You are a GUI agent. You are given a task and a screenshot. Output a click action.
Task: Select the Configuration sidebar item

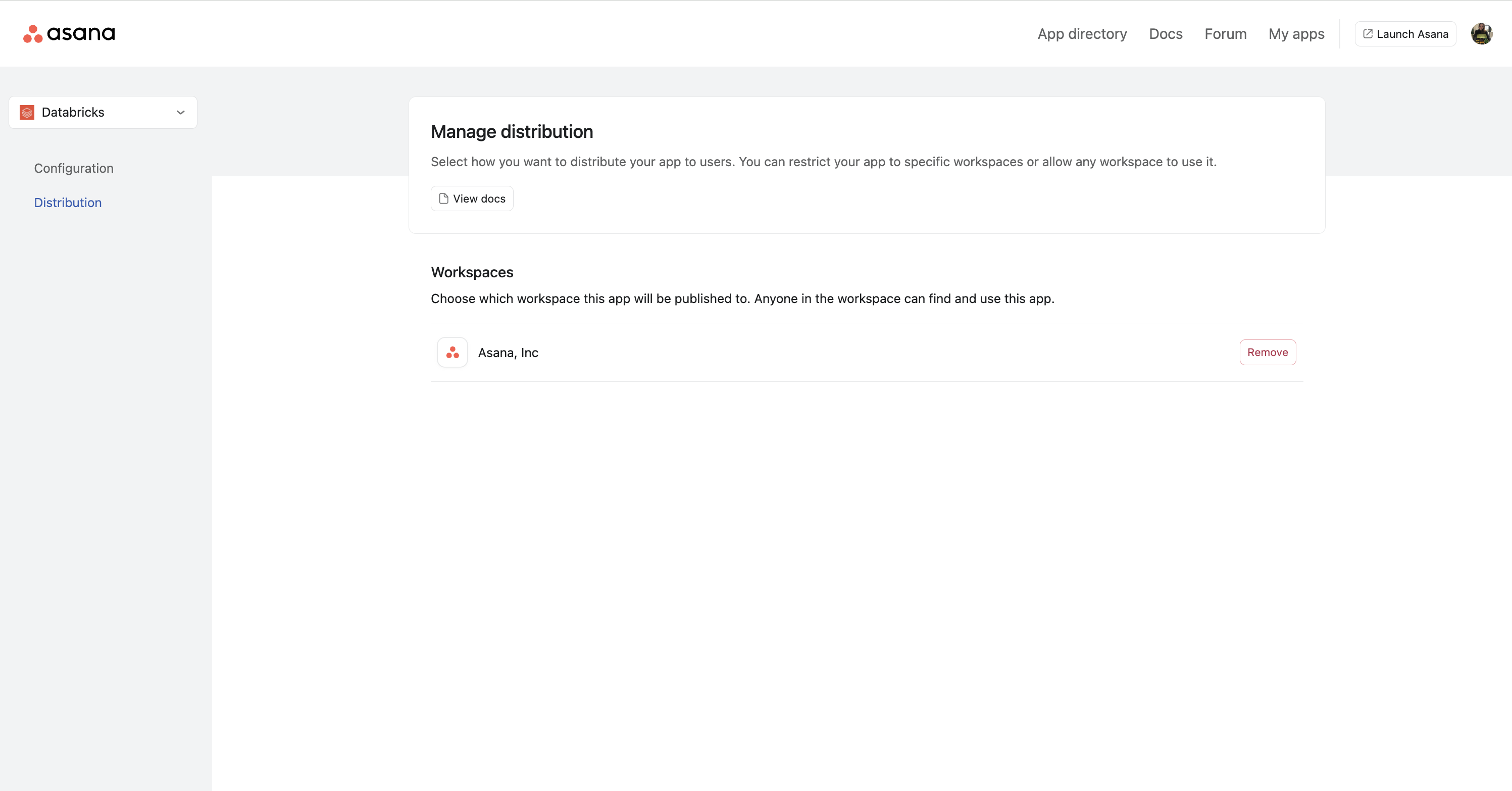[74, 168]
